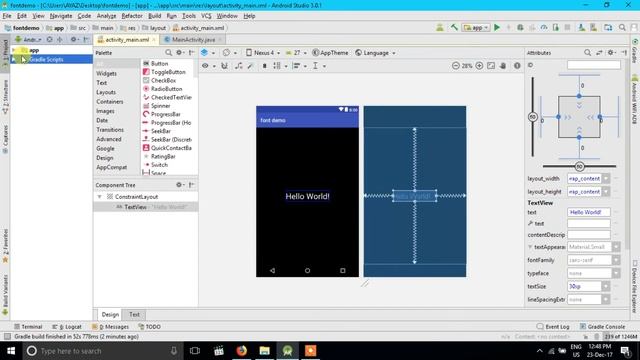
Task: Open the Gradle Console
Action: 602,327
